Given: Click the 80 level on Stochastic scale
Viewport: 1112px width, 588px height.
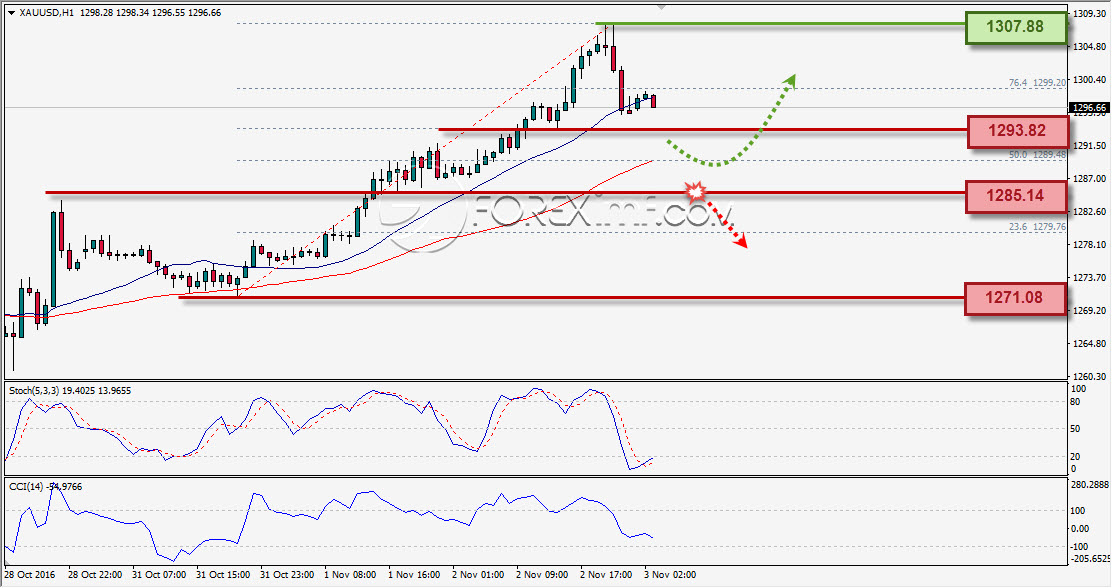Looking at the screenshot, I should (x=1075, y=402).
